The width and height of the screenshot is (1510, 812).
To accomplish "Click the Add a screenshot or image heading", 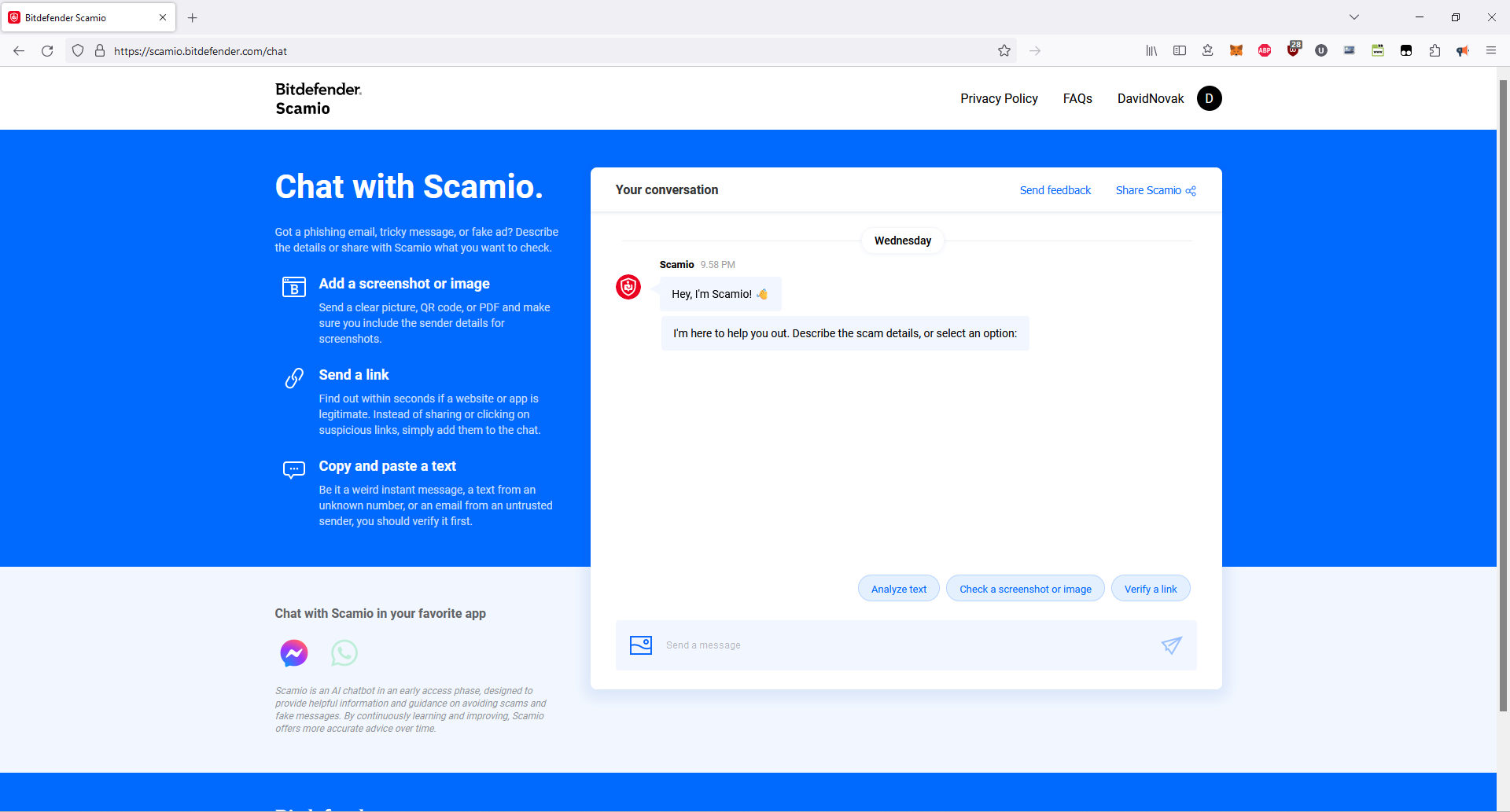I will pos(404,284).
